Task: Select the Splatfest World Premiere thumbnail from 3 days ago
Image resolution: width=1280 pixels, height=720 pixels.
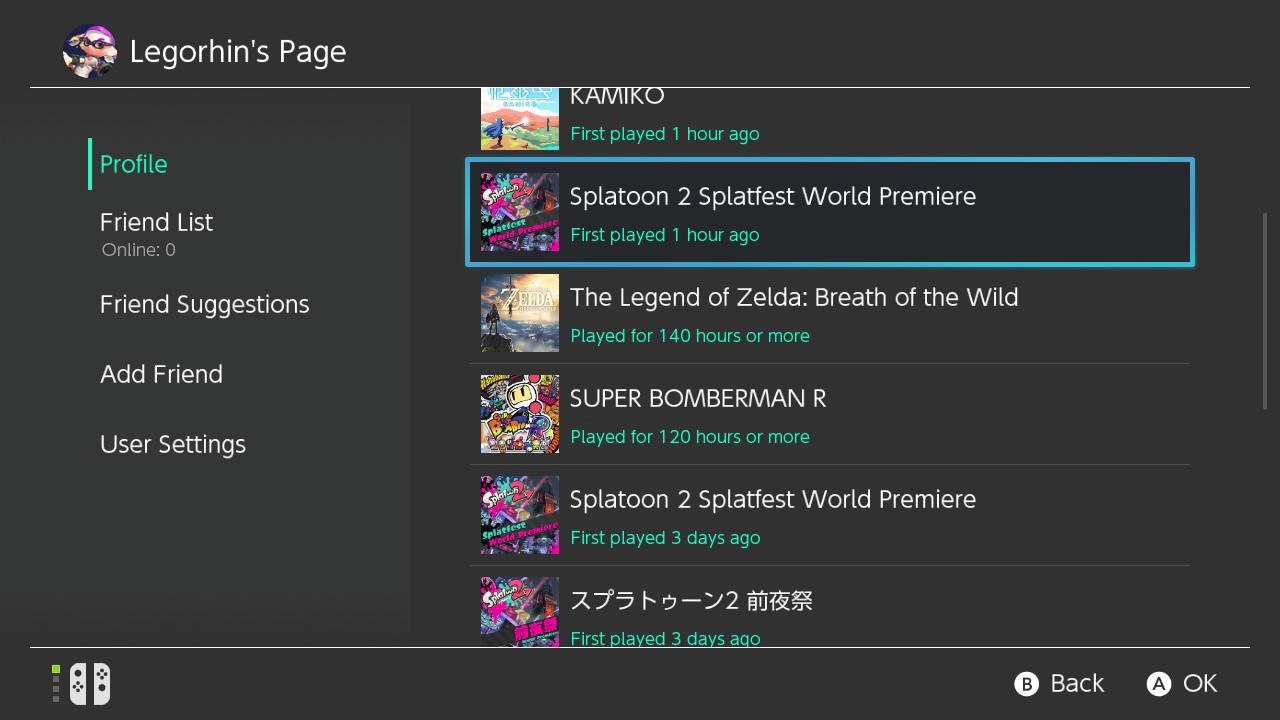Action: (520, 515)
